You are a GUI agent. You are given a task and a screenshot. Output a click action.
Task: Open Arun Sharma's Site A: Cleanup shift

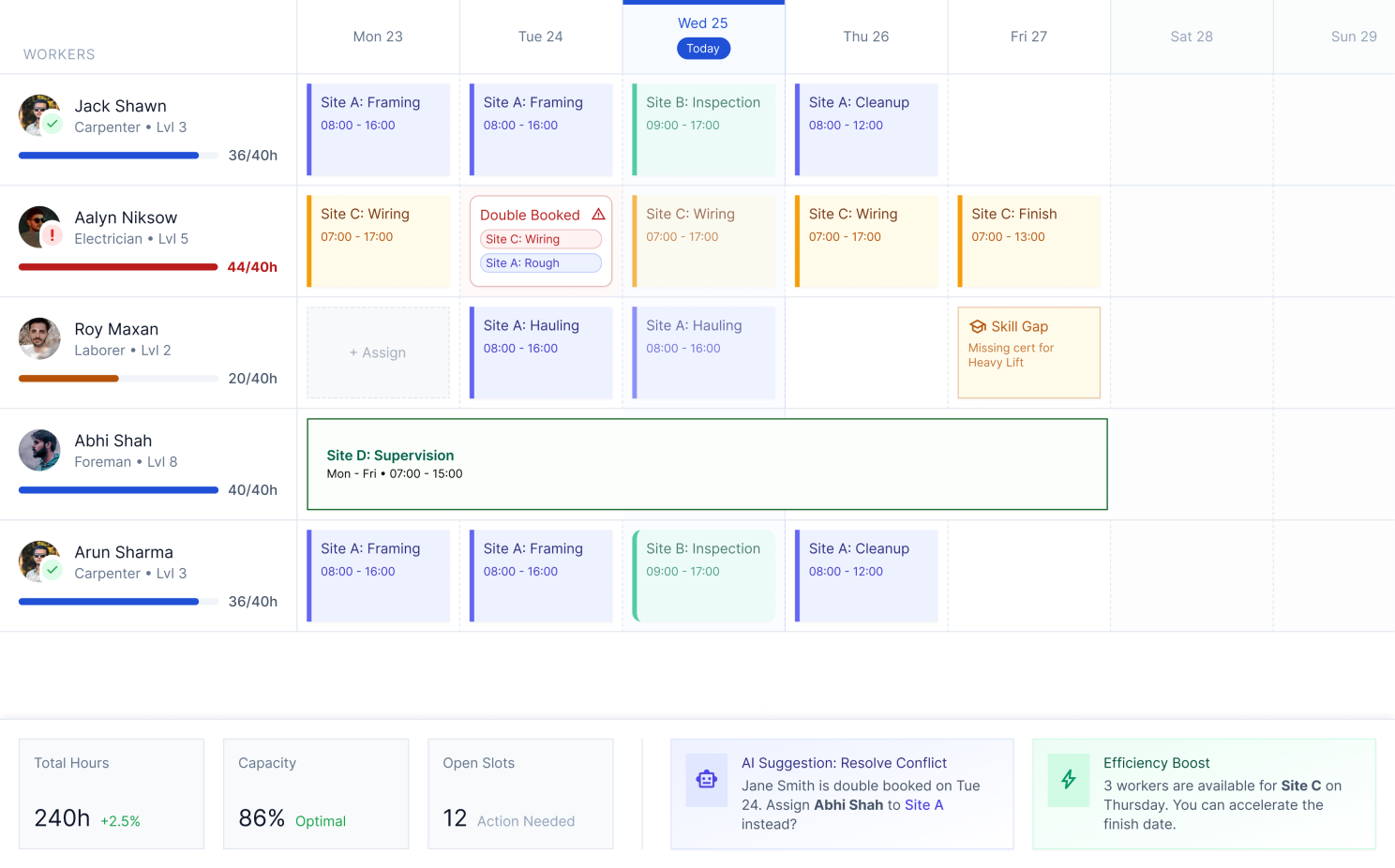click(x=866, y=576)
